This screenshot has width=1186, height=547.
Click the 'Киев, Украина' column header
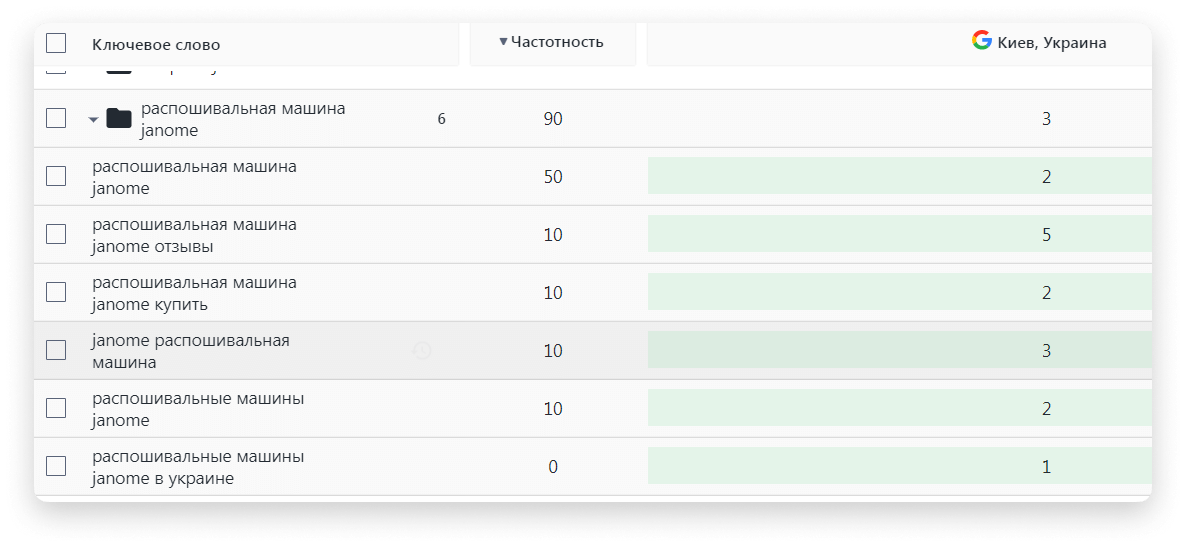pyautogui.click(x=1052, y=43)
